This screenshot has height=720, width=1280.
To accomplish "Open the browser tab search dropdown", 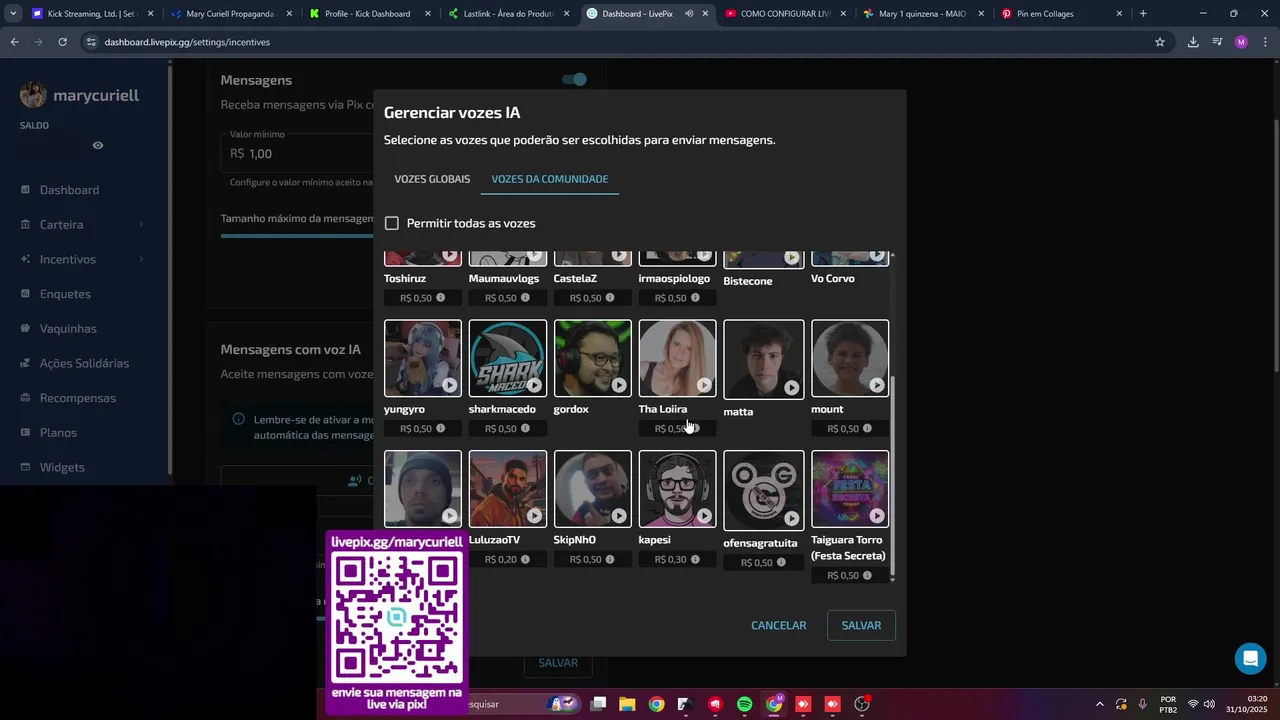I will click(x=13, y=14).
